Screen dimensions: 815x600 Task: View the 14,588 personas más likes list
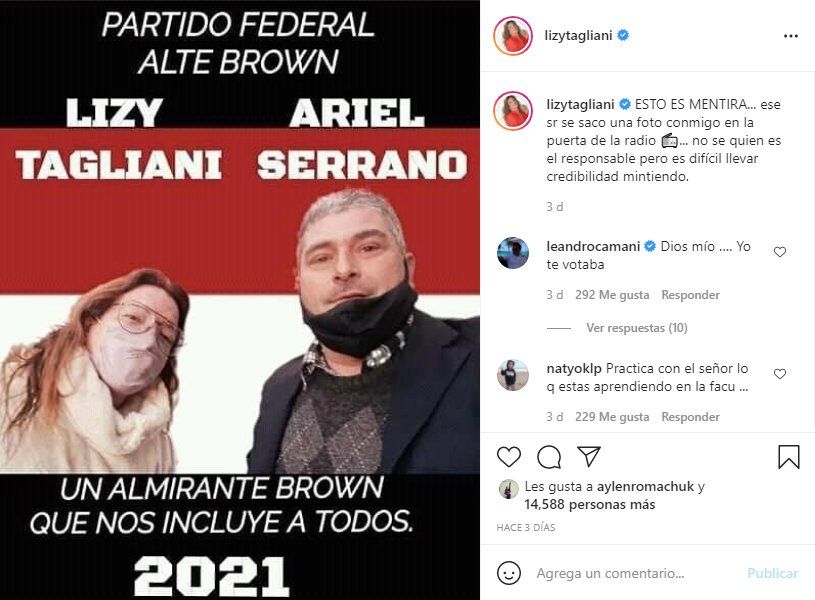pyautogui.click(x=589, y=504)
